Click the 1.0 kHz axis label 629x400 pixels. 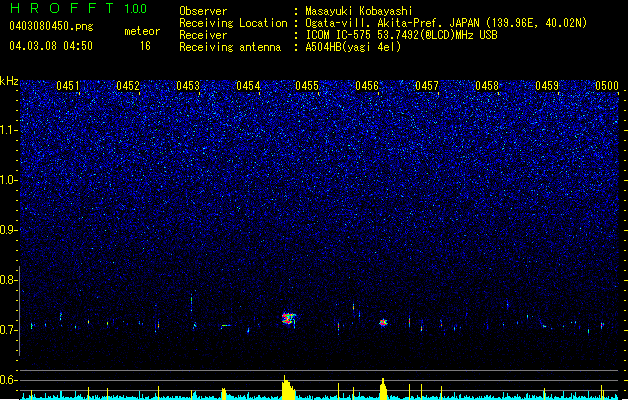pyautogui.click(x=8, y=180)
